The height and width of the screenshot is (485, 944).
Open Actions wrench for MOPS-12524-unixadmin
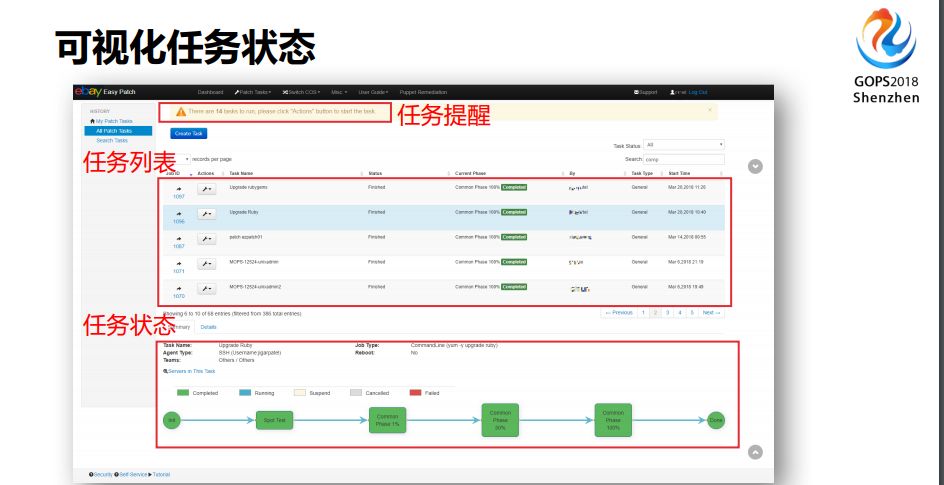coord(206,264)
